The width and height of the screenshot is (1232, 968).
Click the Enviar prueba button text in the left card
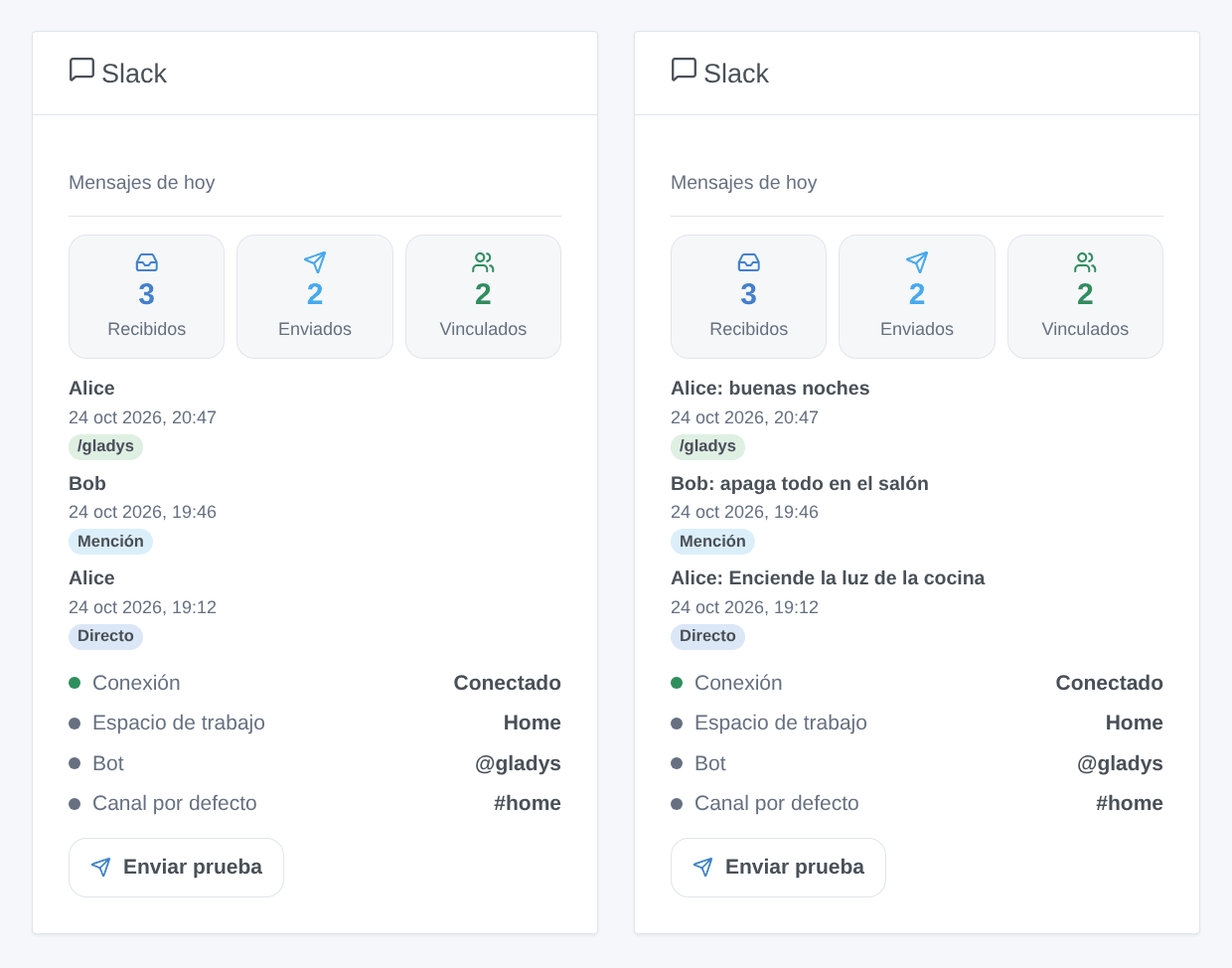[x=193, y=867]
